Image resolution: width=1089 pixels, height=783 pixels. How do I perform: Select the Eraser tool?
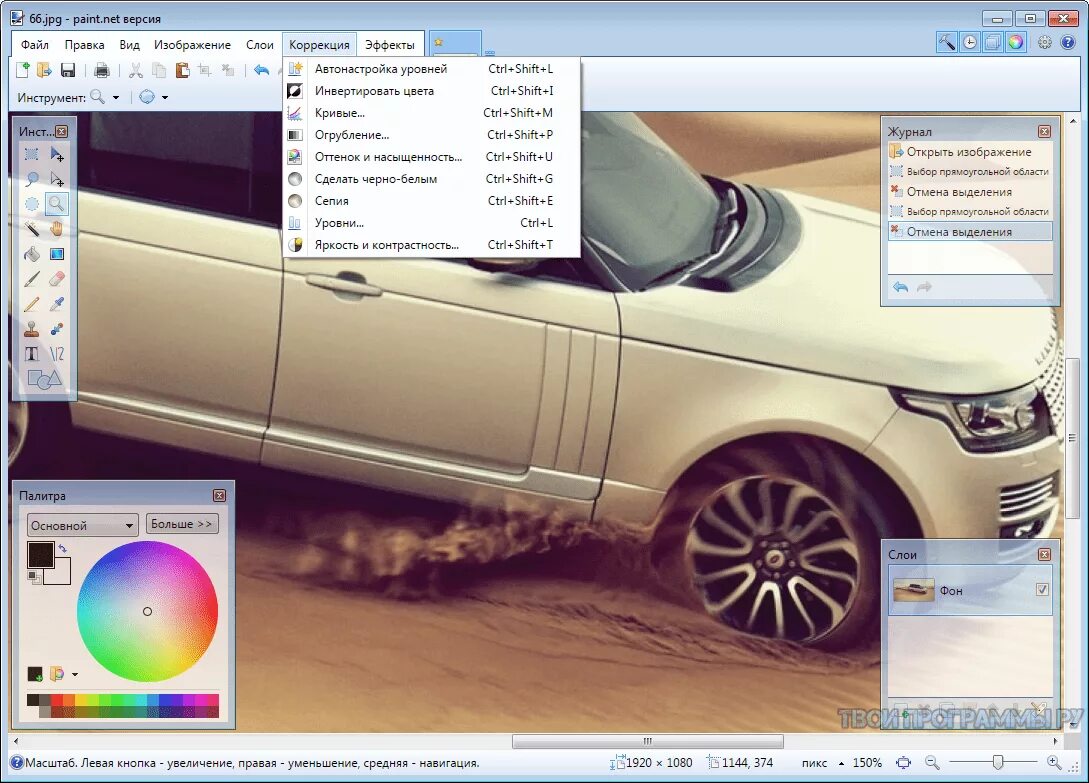pyautogui.click(x=57, y=279)
